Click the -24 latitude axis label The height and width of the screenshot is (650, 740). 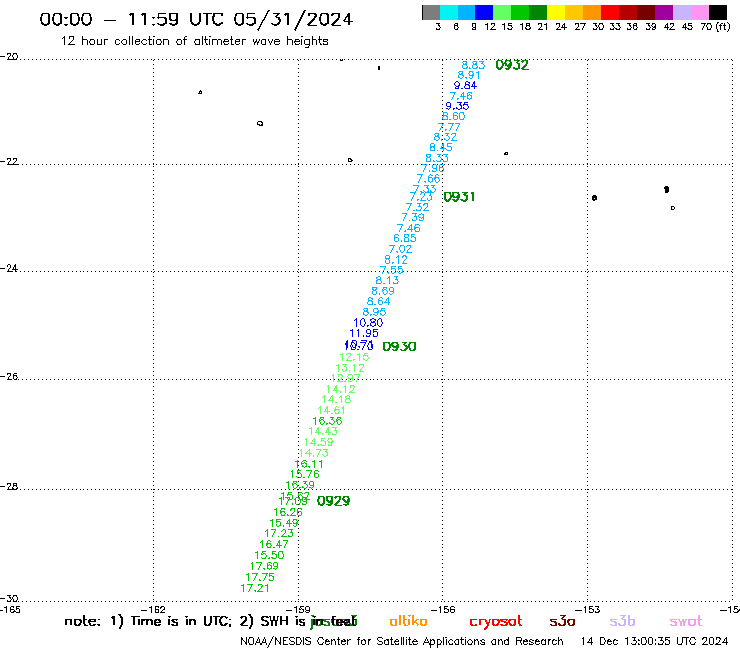(x=9, y=269)
